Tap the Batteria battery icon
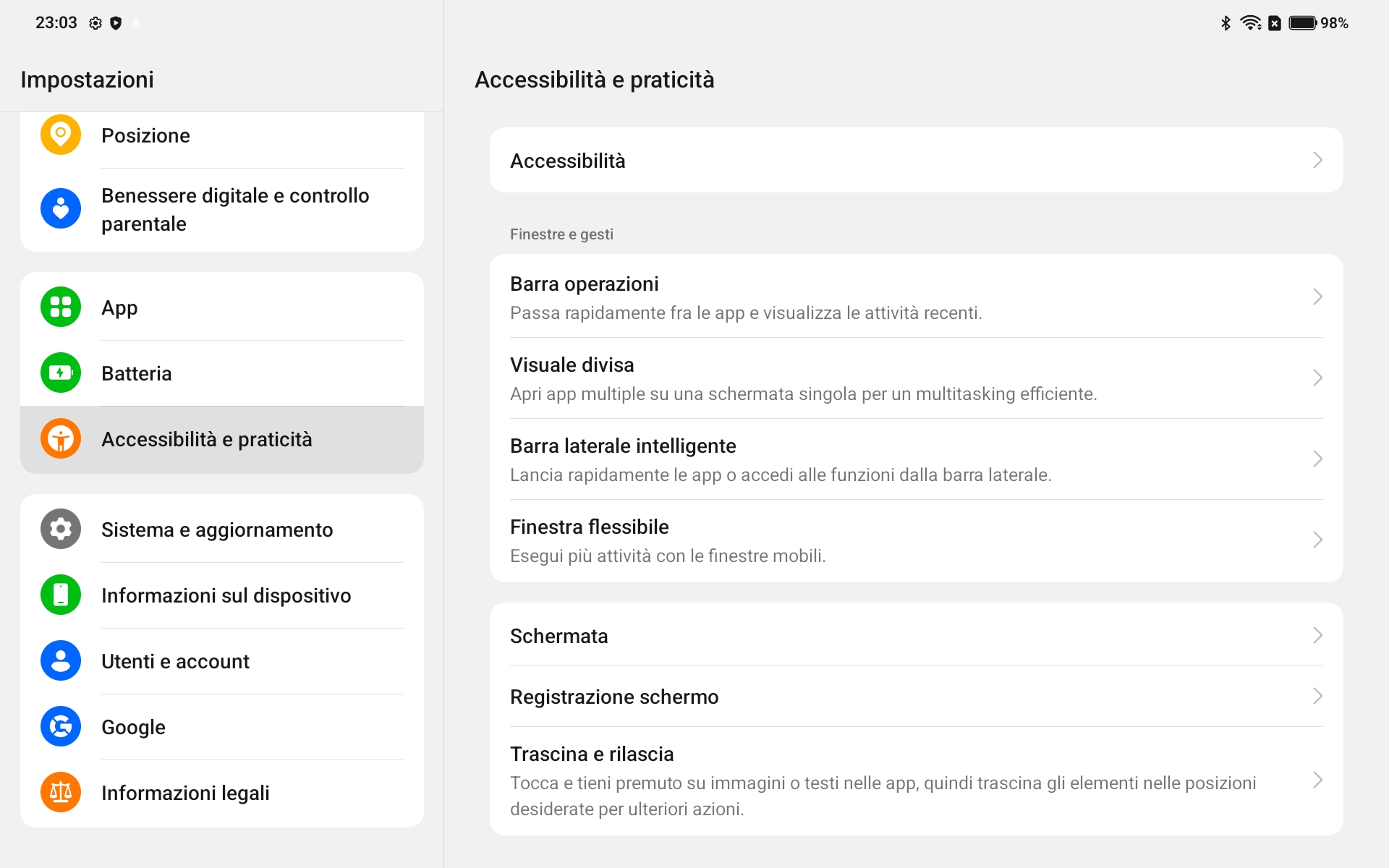Viewport: 1389px width, 868px height. tap(61, 373)
